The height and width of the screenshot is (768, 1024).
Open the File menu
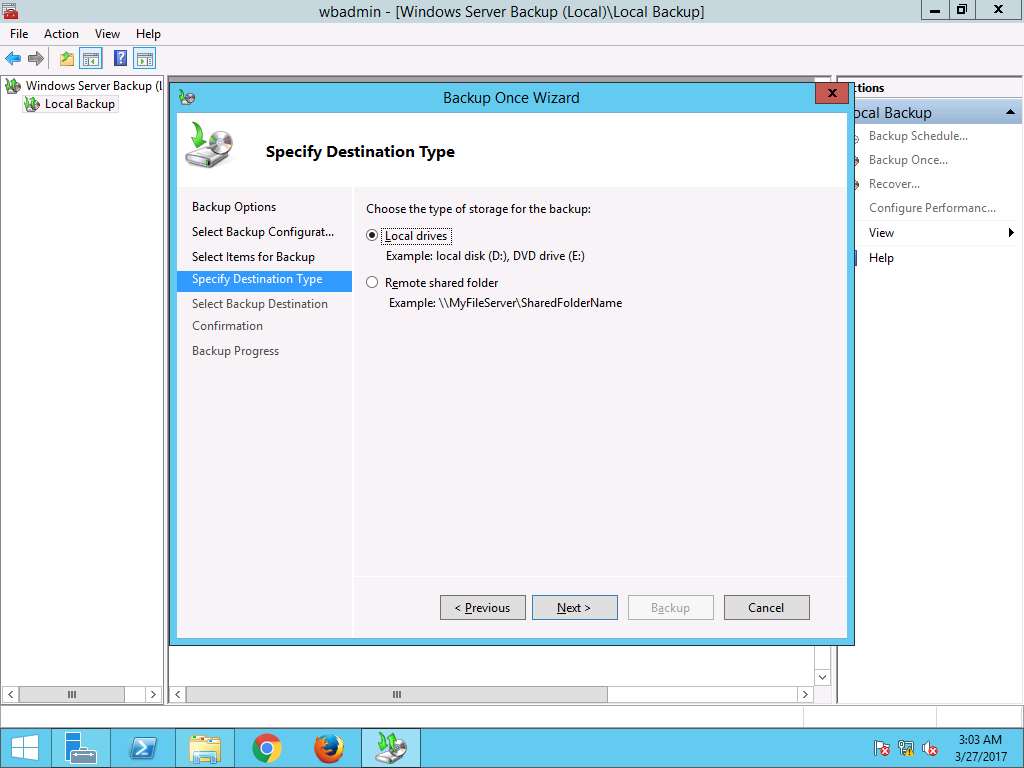pos(19,34)
